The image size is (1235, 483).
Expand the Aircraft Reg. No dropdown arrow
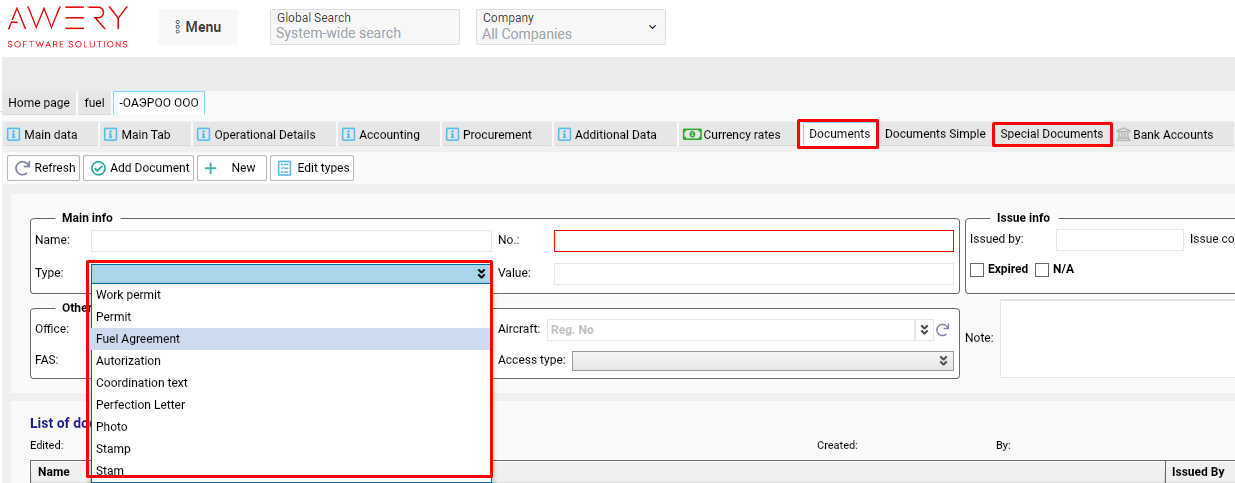click(923, 330)
